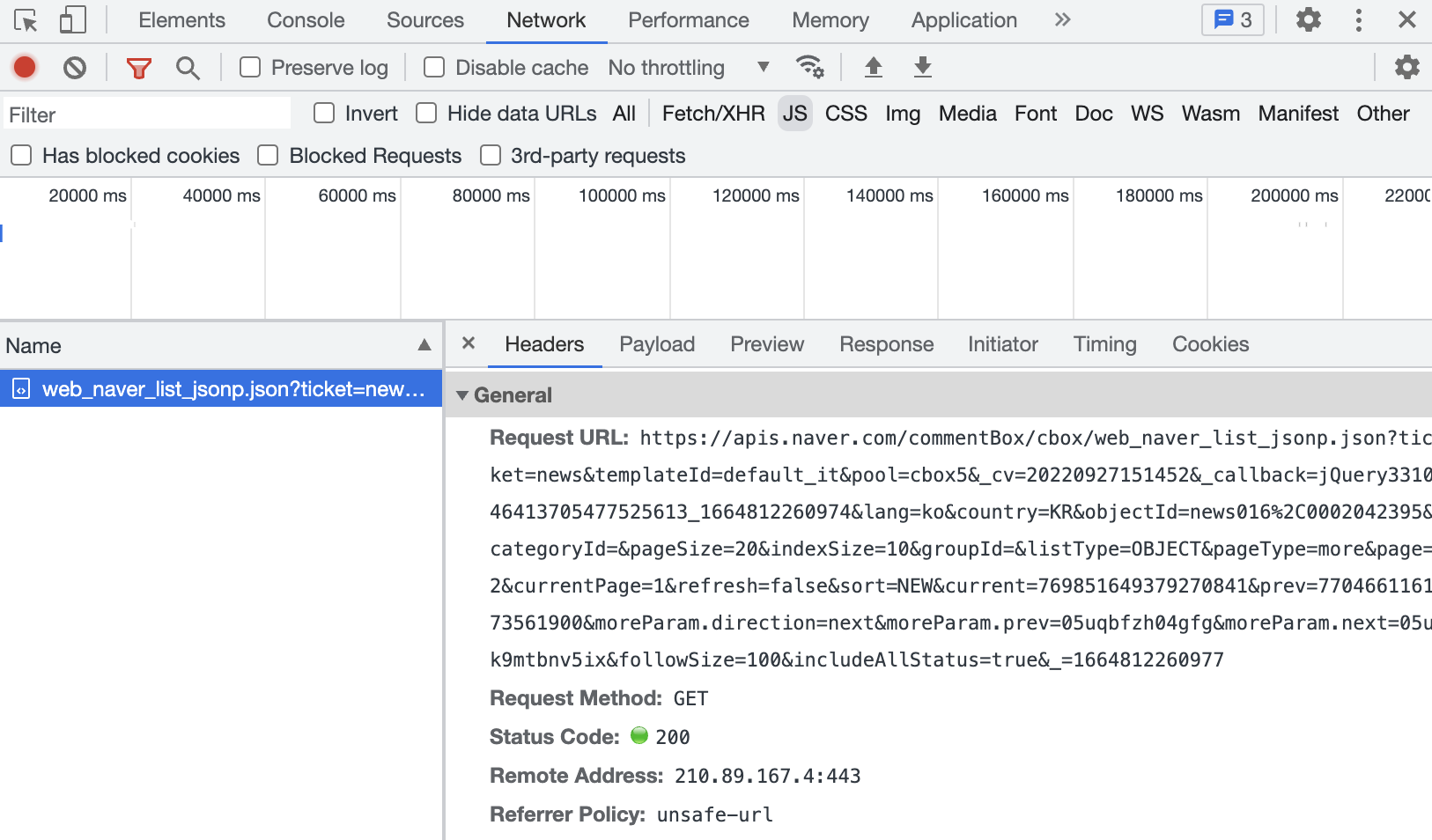Image resolution: width=1432 pixels, height=840 pixels.
Task: Open the Memory tab
Action: tap(830, 19)
